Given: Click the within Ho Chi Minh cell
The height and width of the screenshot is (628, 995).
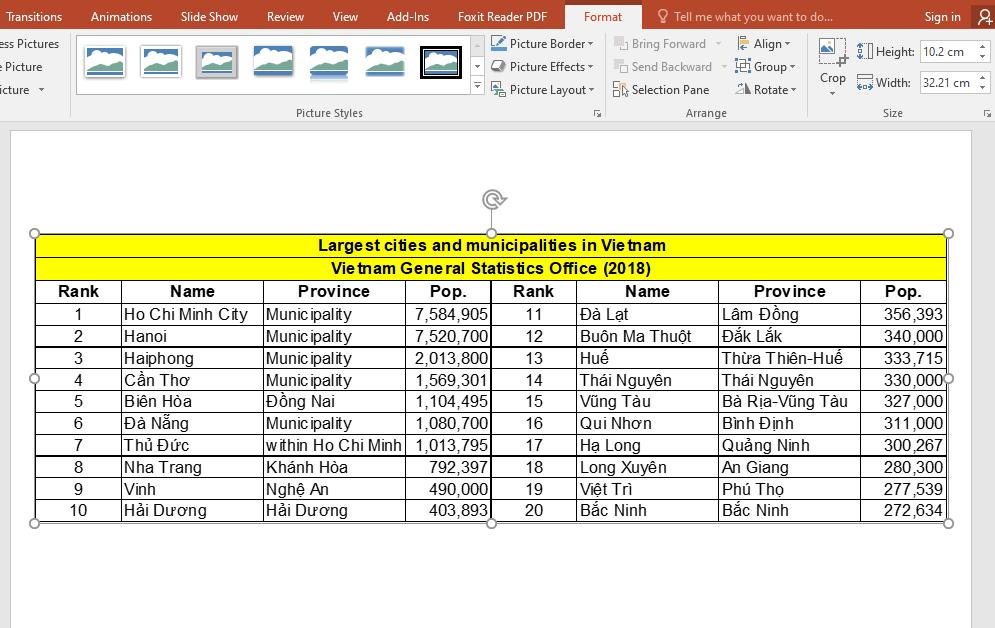Looking at the screenshot, I should click(334, 445).
